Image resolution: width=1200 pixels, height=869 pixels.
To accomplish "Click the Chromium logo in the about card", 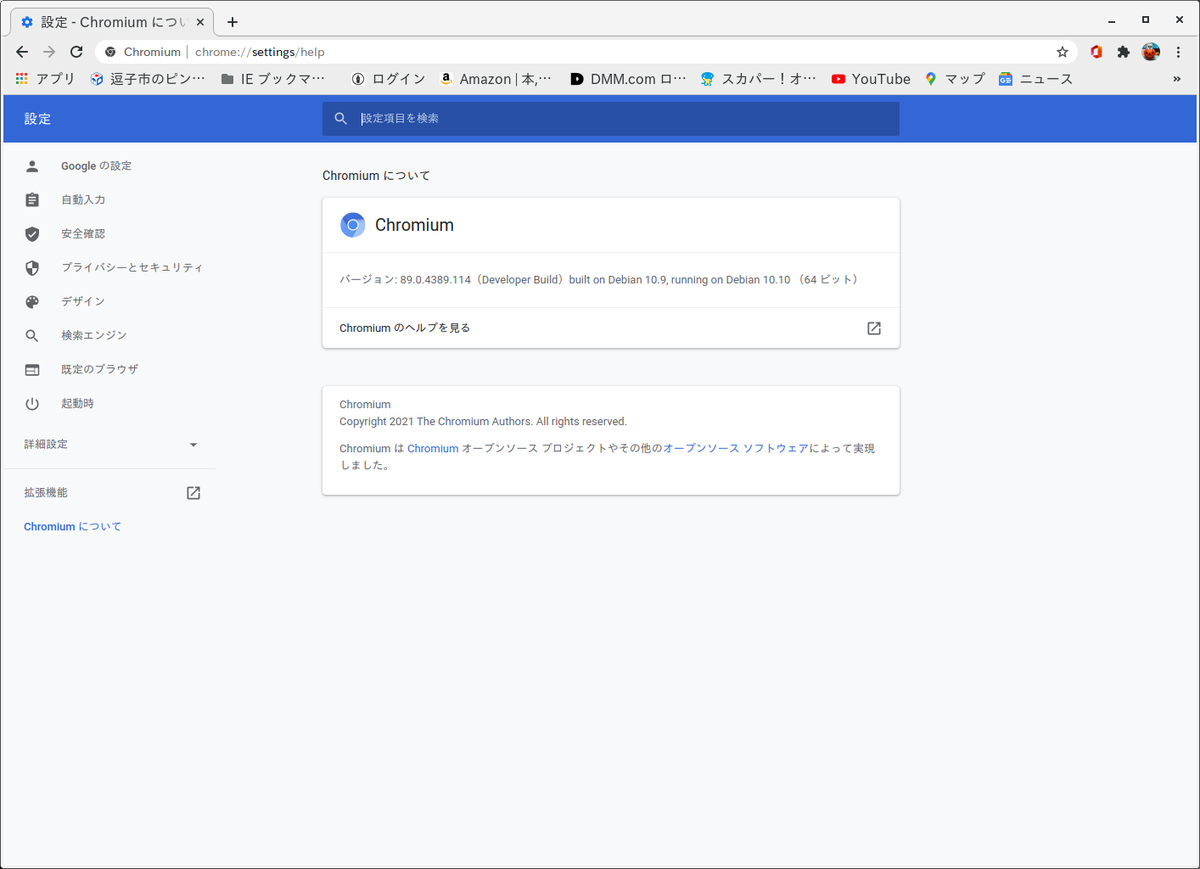I will point(352,225).
